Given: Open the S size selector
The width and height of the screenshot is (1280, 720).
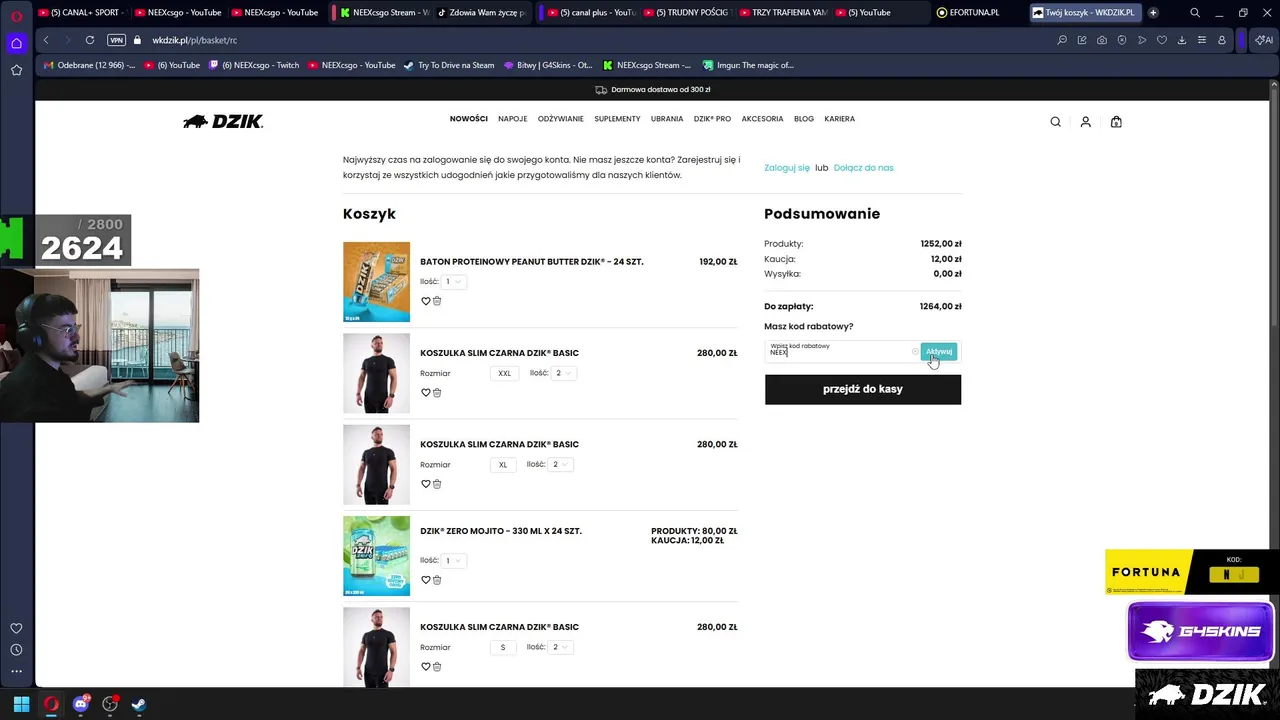Looking at the screenshot, I should tap(503, 647).
